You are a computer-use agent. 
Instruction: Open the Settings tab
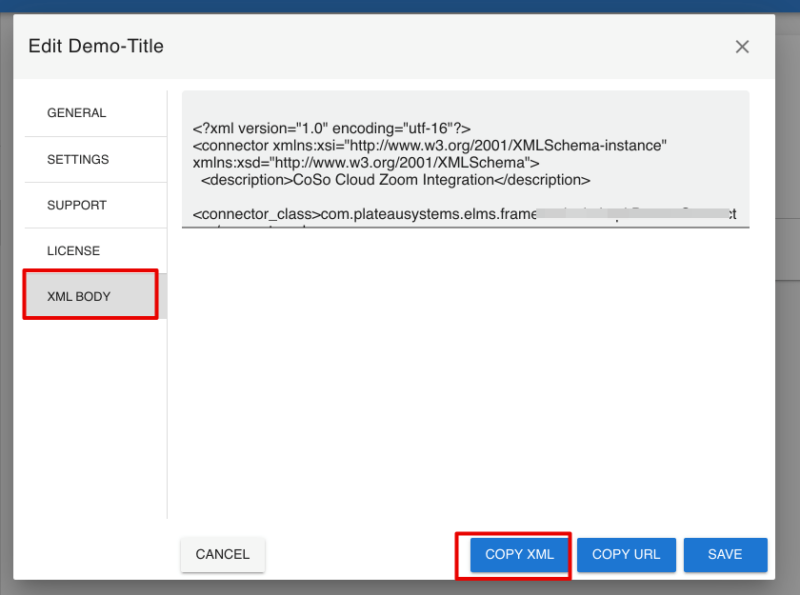tap(78, 159)
